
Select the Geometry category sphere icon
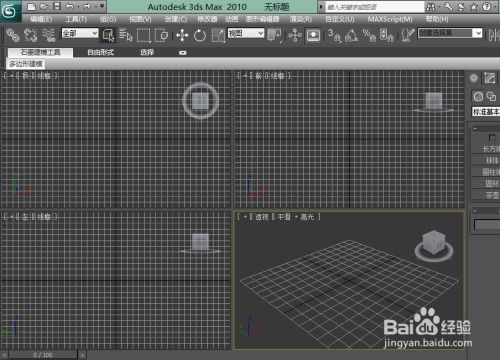pos(478,96)
